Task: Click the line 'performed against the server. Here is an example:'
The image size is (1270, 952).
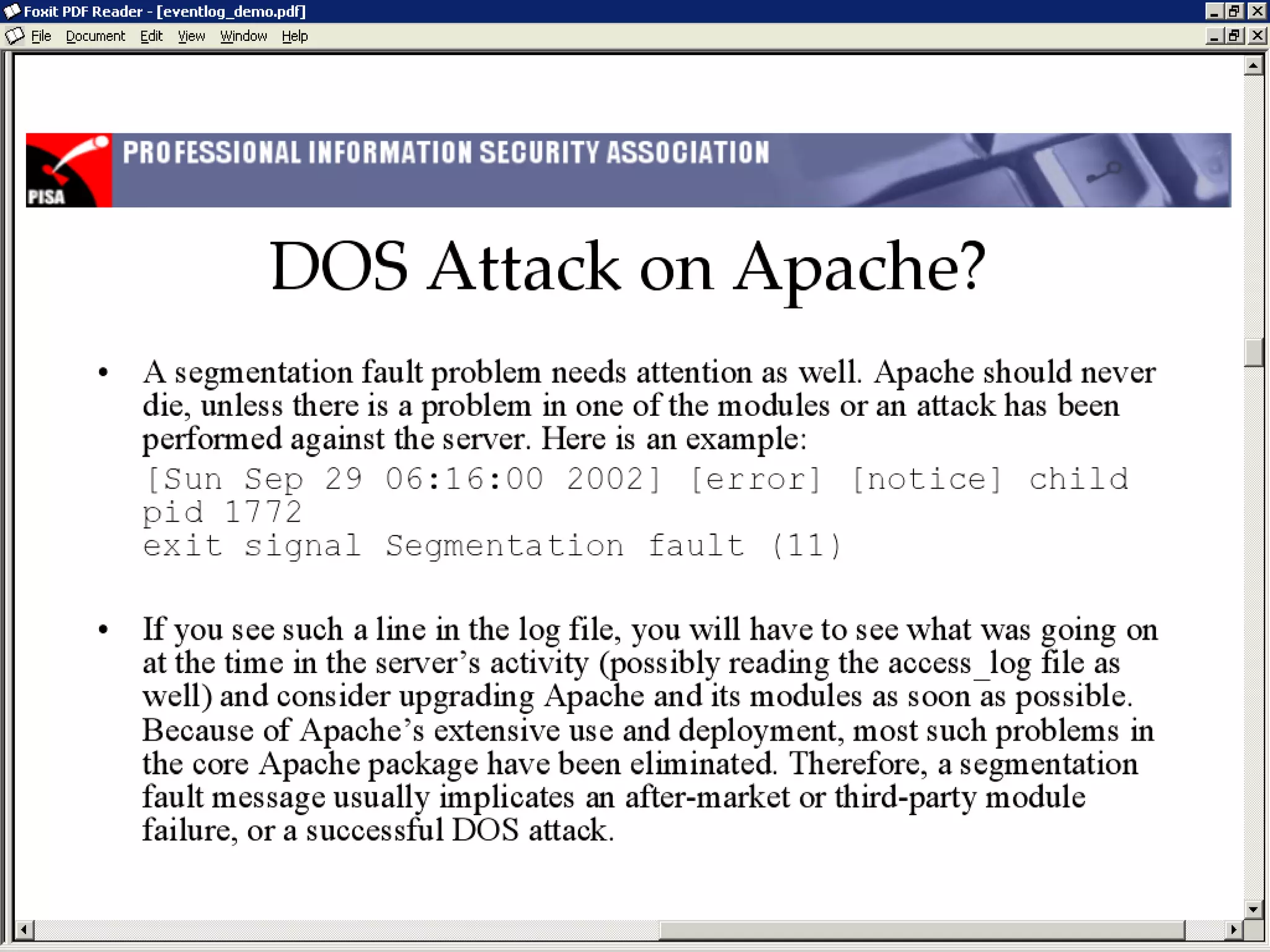Action: [x=474, y=439]
